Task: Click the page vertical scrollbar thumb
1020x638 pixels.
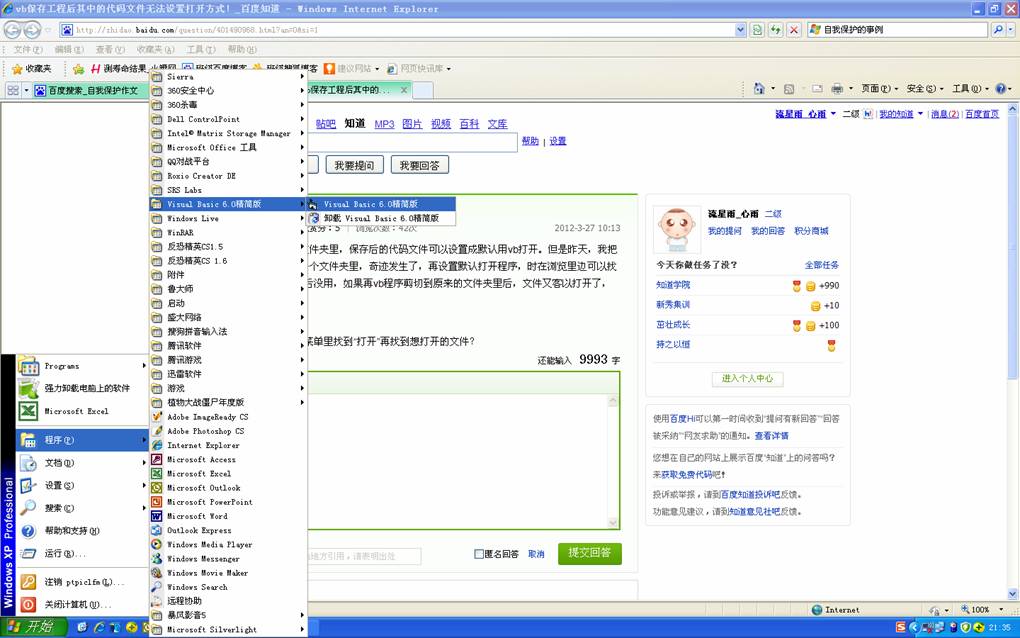Action: 1013,247
